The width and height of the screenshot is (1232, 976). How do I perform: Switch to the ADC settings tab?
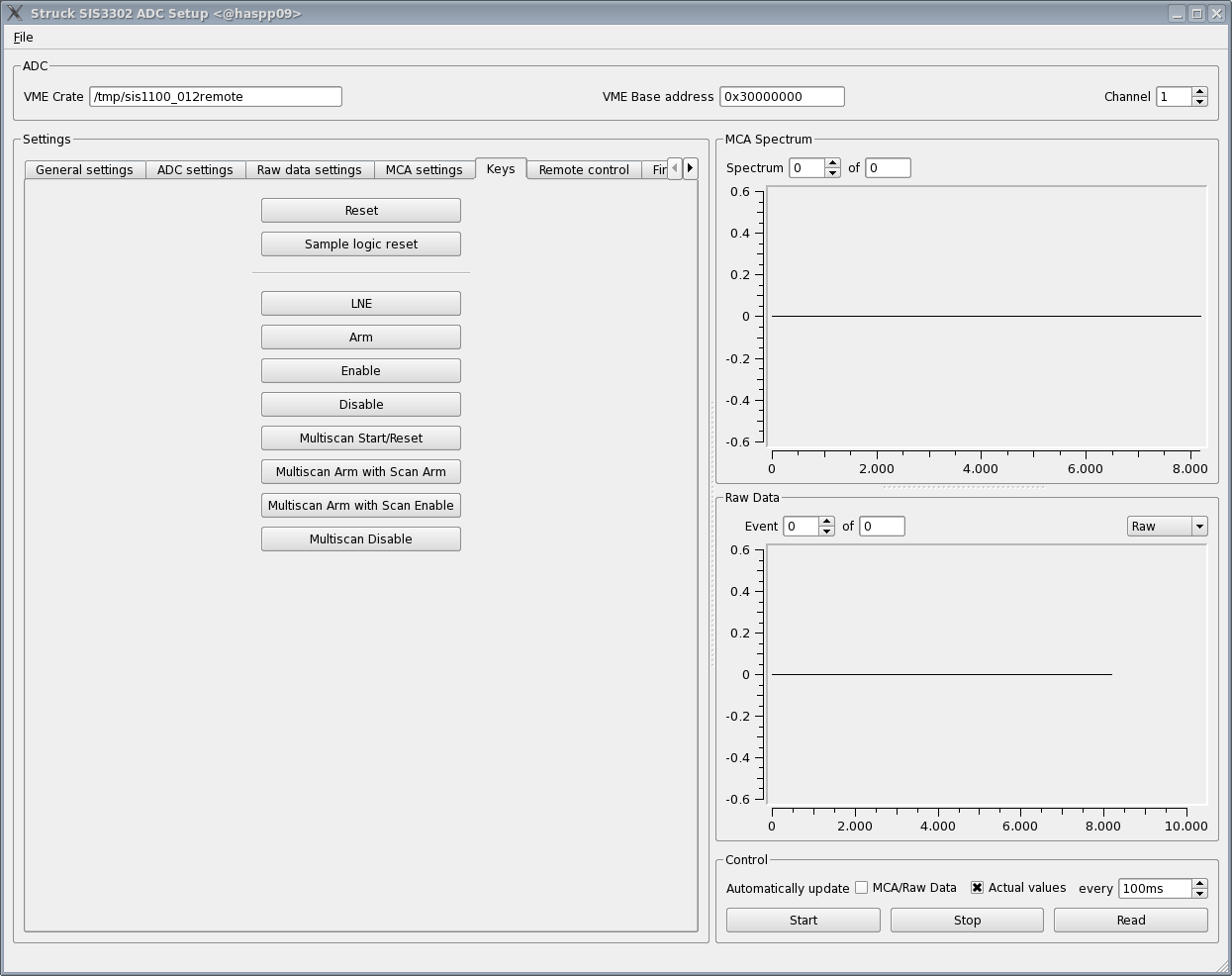[x=195, y=169]
